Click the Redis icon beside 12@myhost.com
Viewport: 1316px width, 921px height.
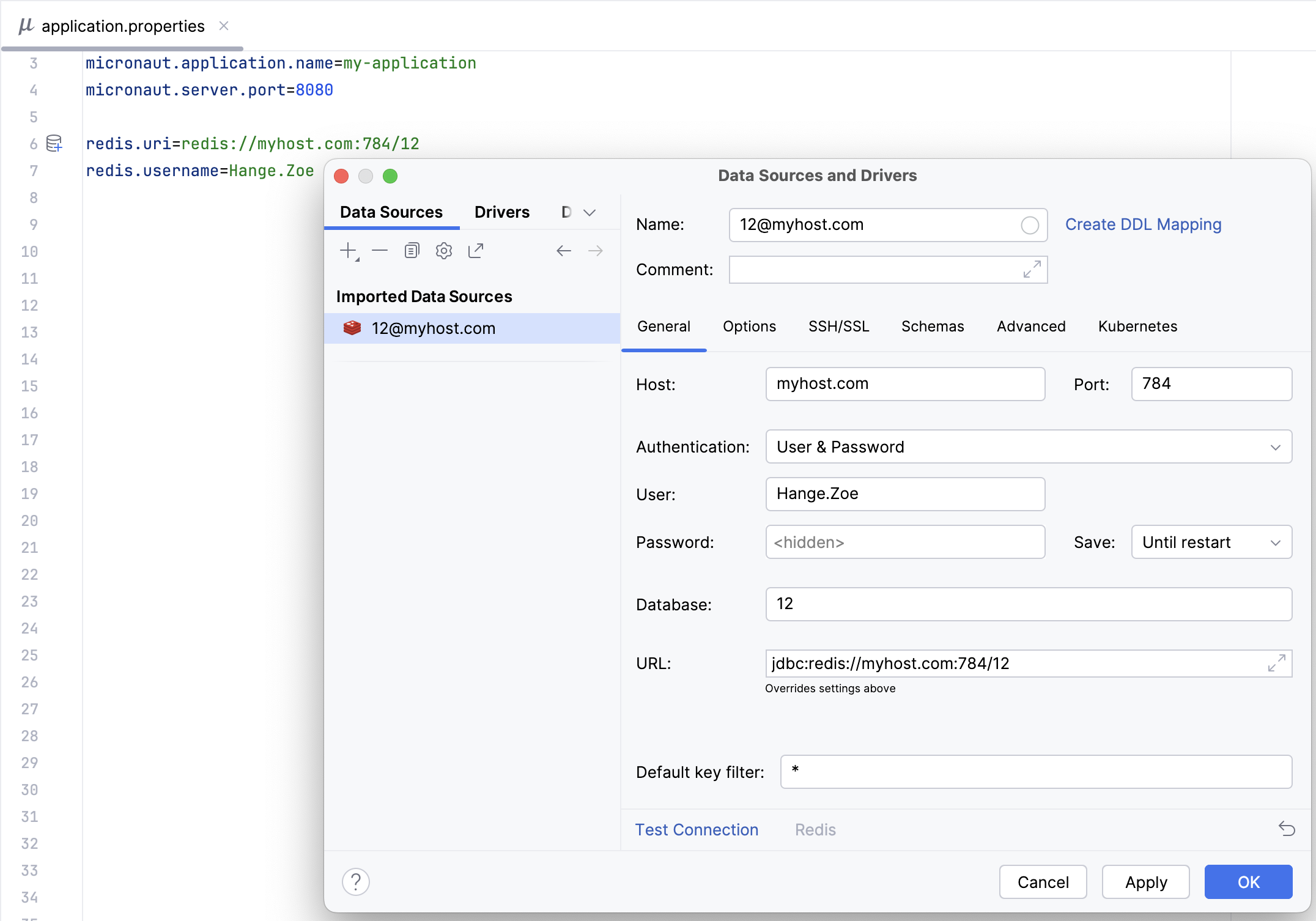[x=353, y=328]
